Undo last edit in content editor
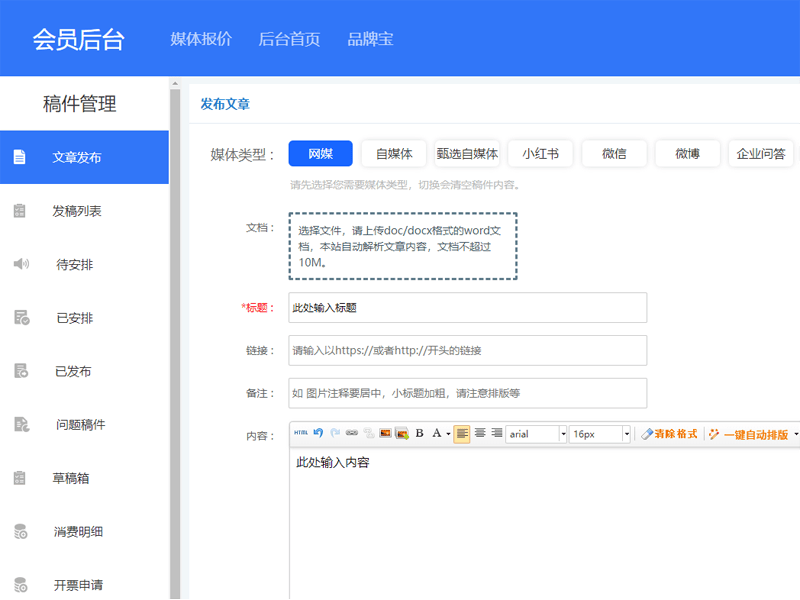The image size is (800, 600). [319, 434]
